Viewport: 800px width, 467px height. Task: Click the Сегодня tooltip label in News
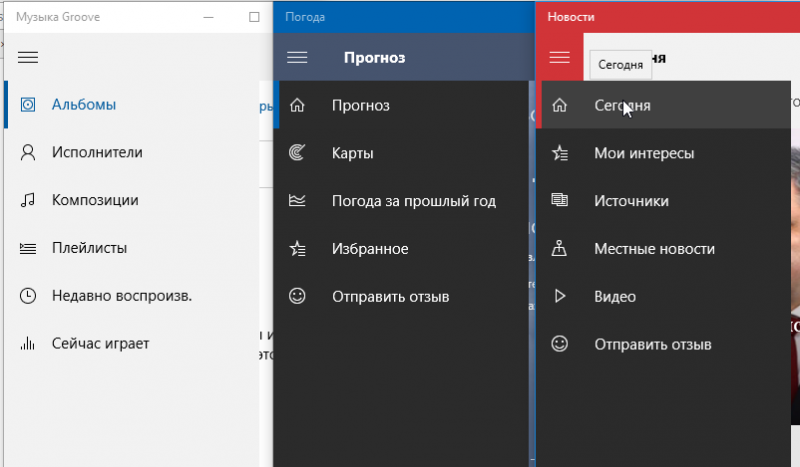click(x=620, y=65)
